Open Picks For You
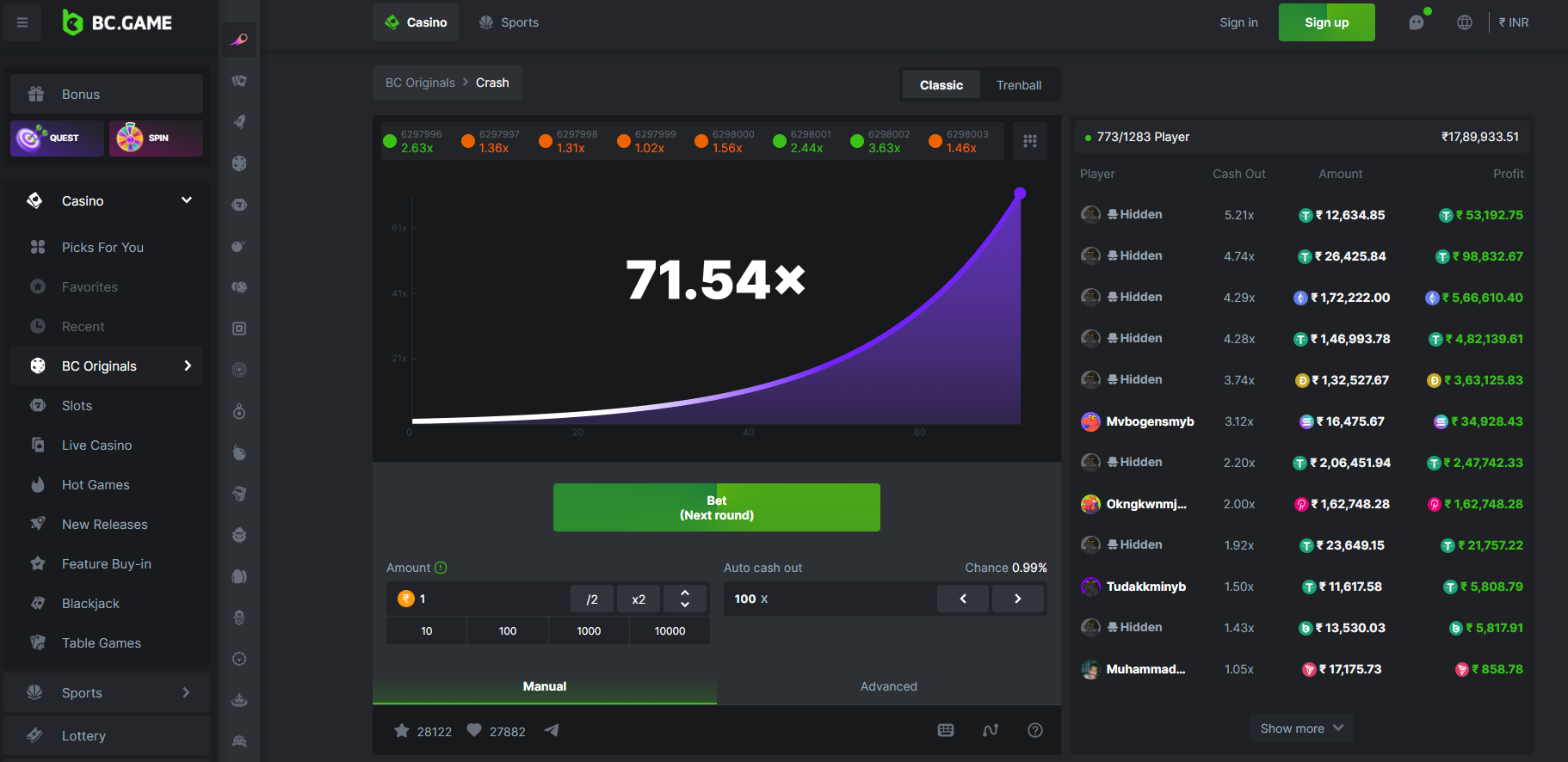 click(107, 248)
